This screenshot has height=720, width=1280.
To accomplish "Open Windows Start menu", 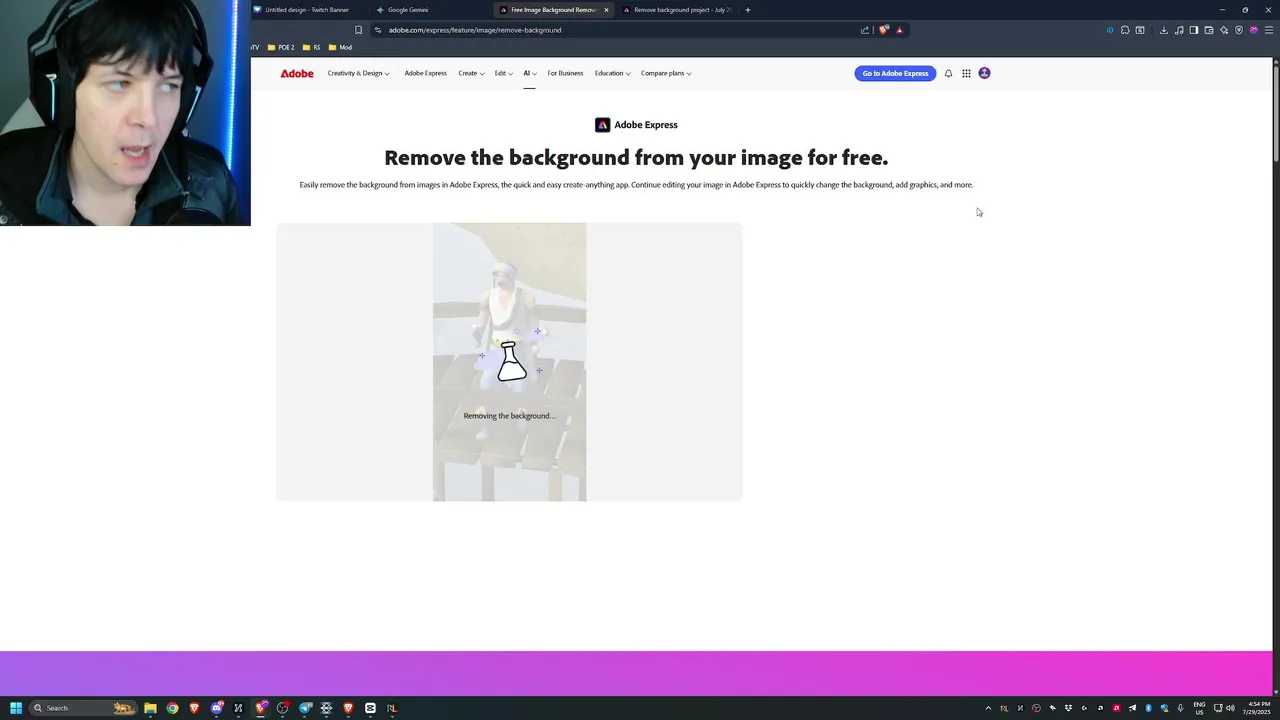I will 16,708.
